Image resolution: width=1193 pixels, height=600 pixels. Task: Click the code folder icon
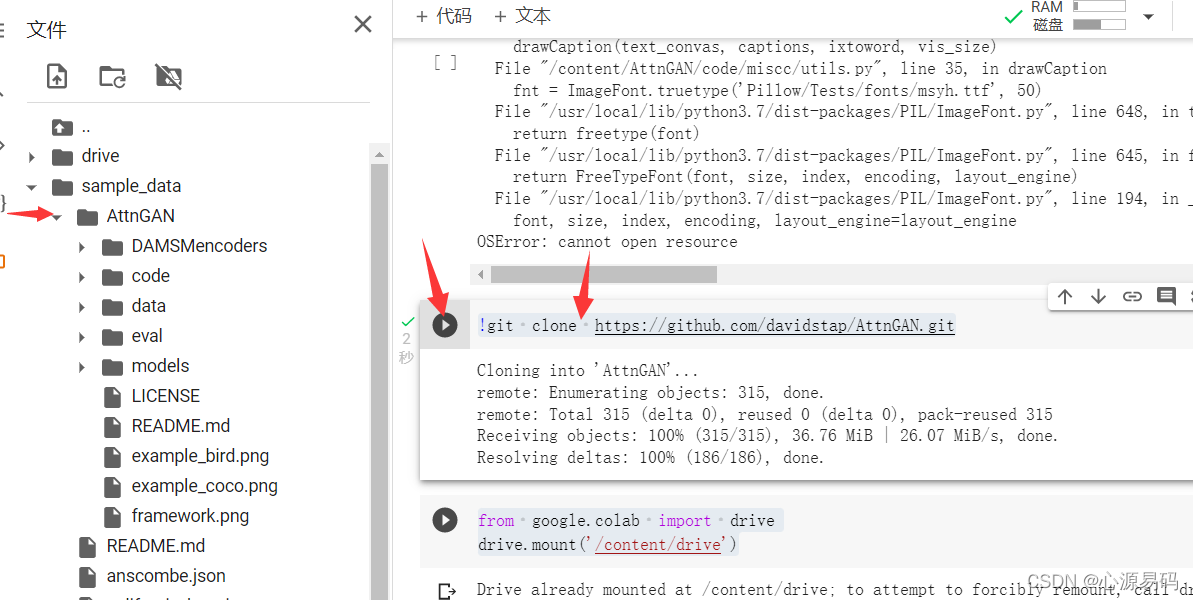click(x=112, y=277)
